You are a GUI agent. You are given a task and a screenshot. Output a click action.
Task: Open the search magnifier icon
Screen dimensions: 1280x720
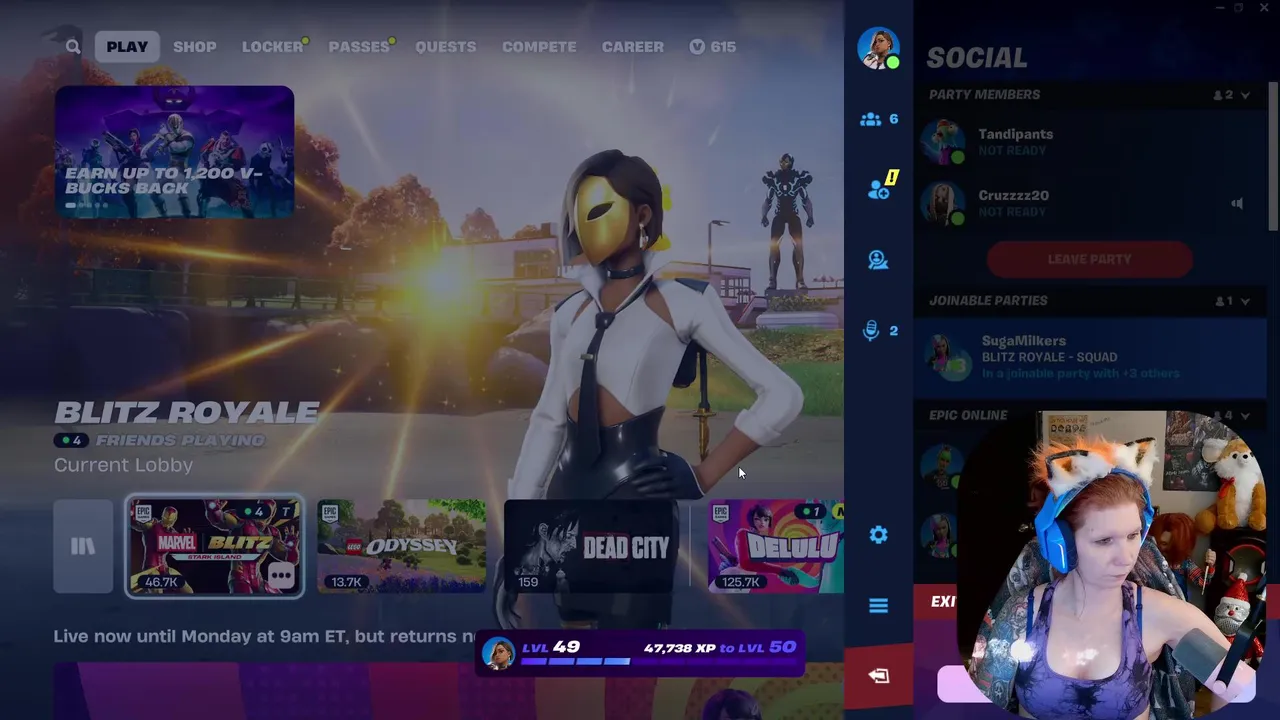73,47
